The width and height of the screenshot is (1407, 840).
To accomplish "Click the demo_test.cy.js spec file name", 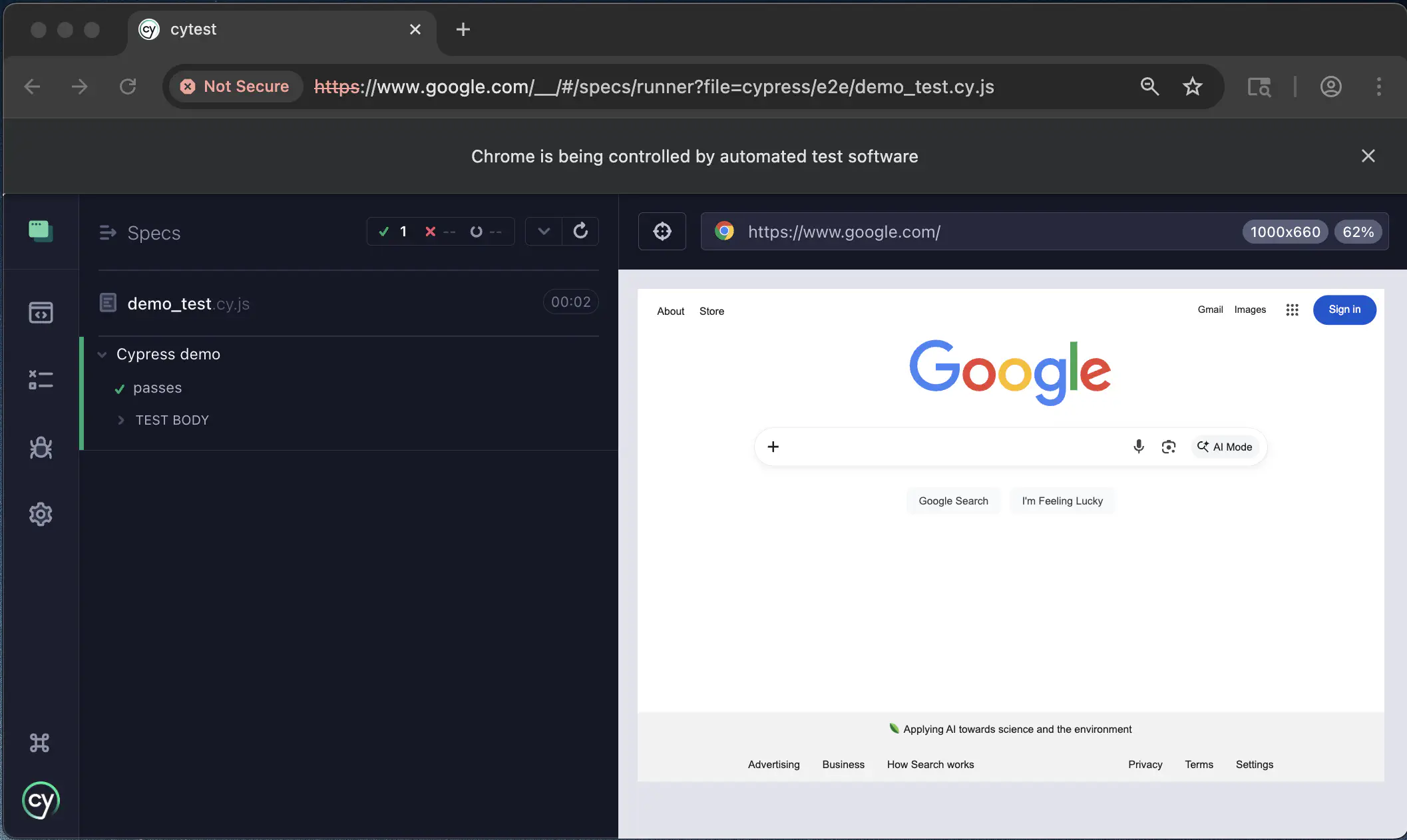I will (188, 304).
